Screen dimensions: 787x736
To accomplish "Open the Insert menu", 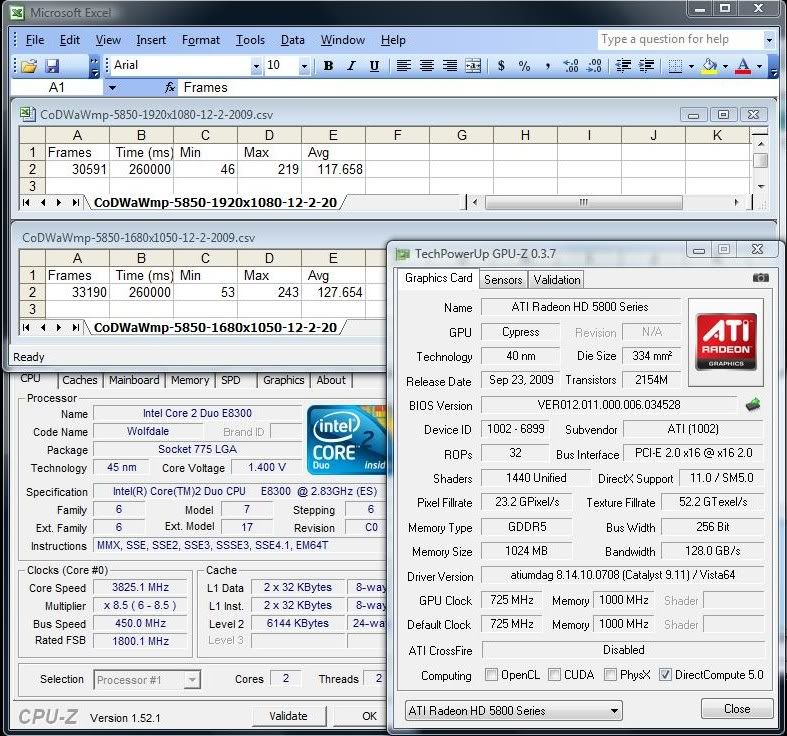I will tap(151, 40).
